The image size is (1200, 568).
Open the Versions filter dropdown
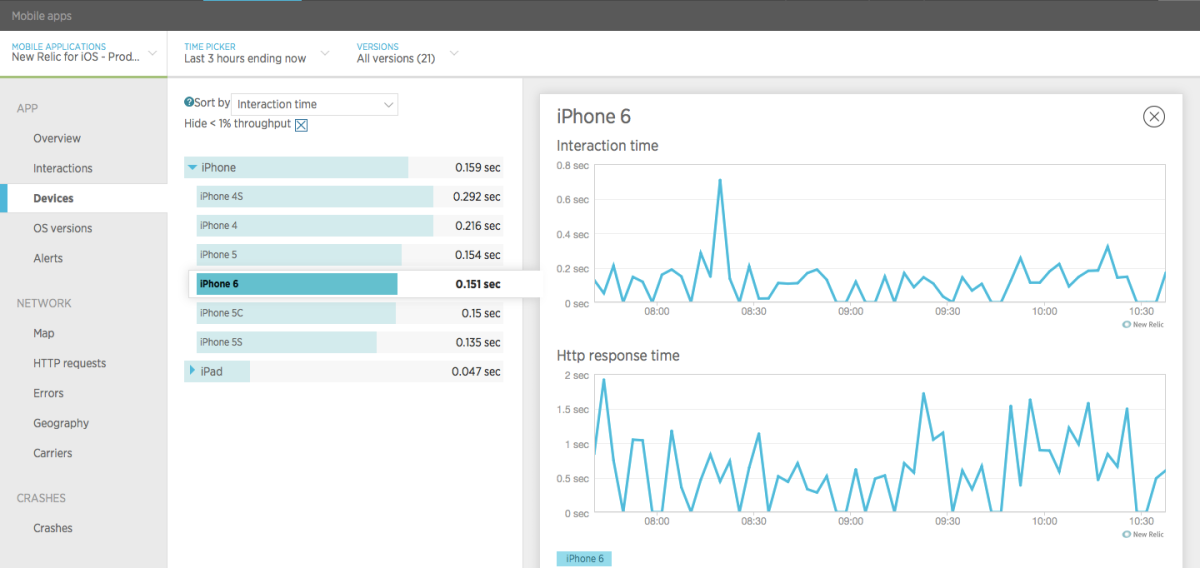coord(407,52)
